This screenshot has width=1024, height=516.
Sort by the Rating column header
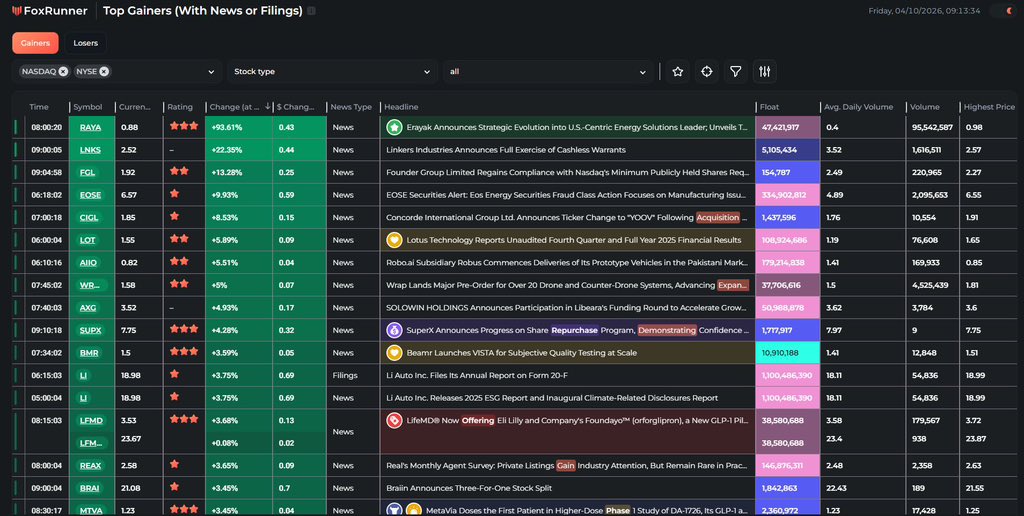click(x=180, y=107)
